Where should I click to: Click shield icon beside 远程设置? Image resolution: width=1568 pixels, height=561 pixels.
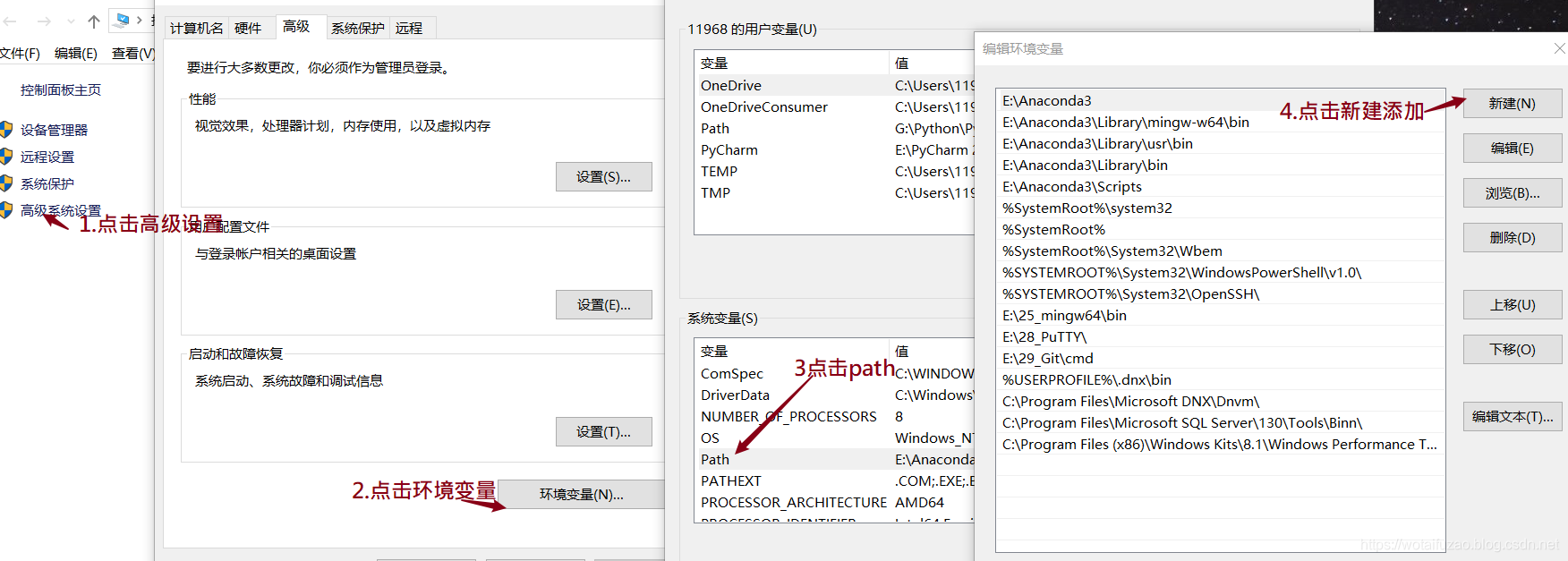click(6, 157)
